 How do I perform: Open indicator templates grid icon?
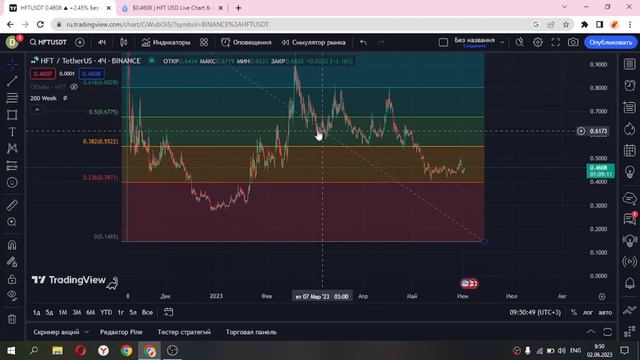click(x=204, y=42)
